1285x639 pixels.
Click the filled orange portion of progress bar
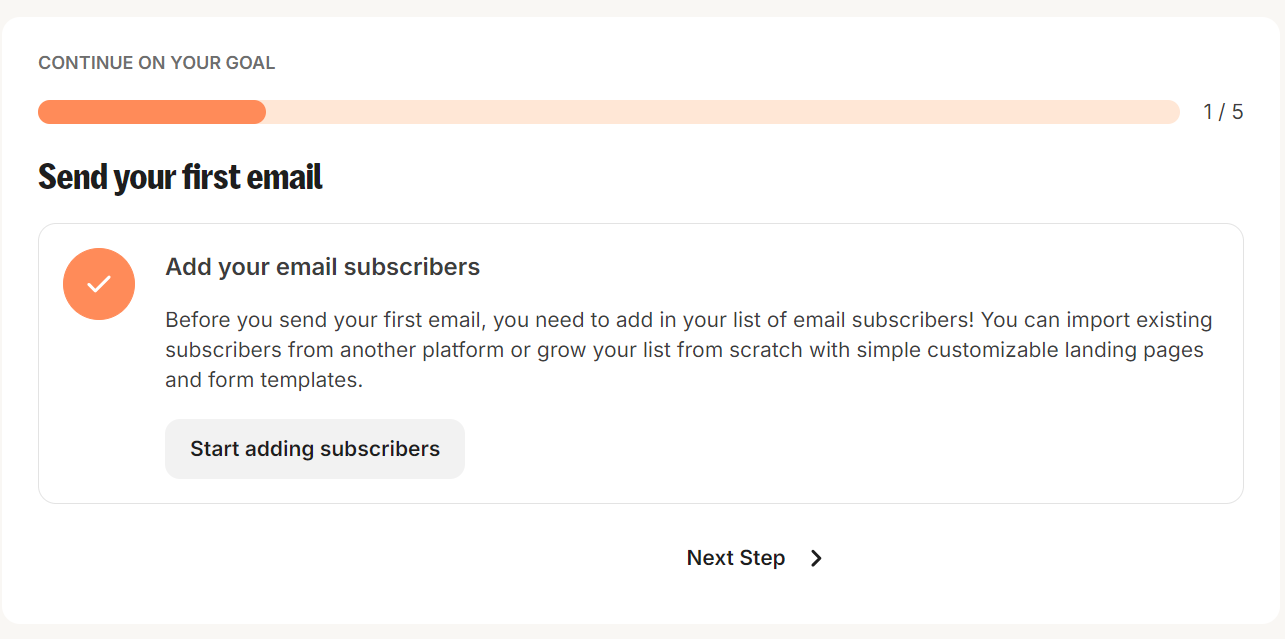click(152, 112)
